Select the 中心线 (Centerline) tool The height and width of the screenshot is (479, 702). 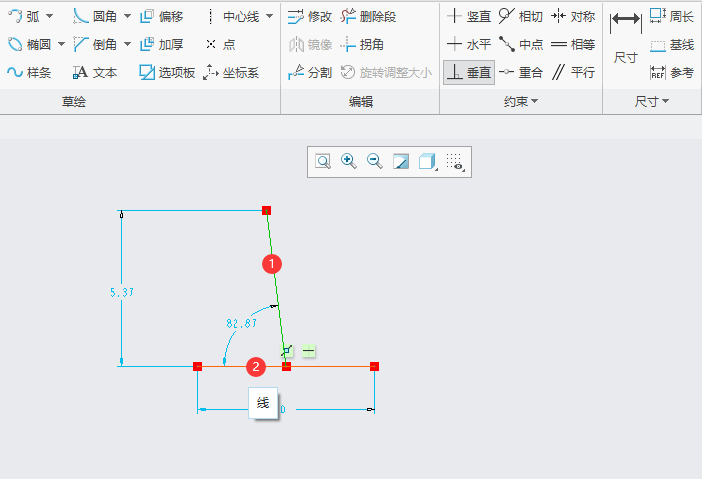(x=233, y=17)
